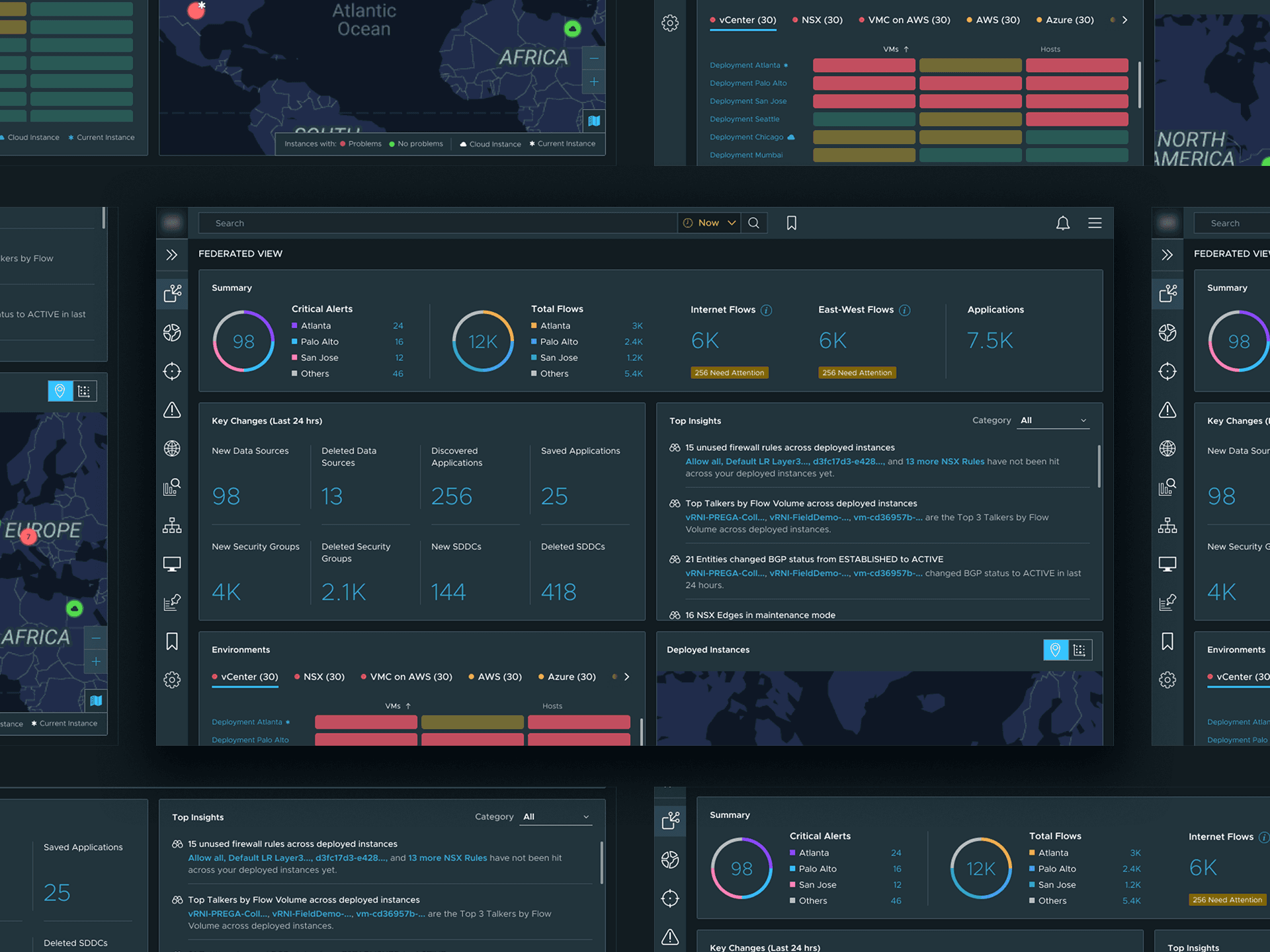Open the chart-edit pencil icon in the center sidebar
Screen dimensions: 1270x952
pos(172,602)
